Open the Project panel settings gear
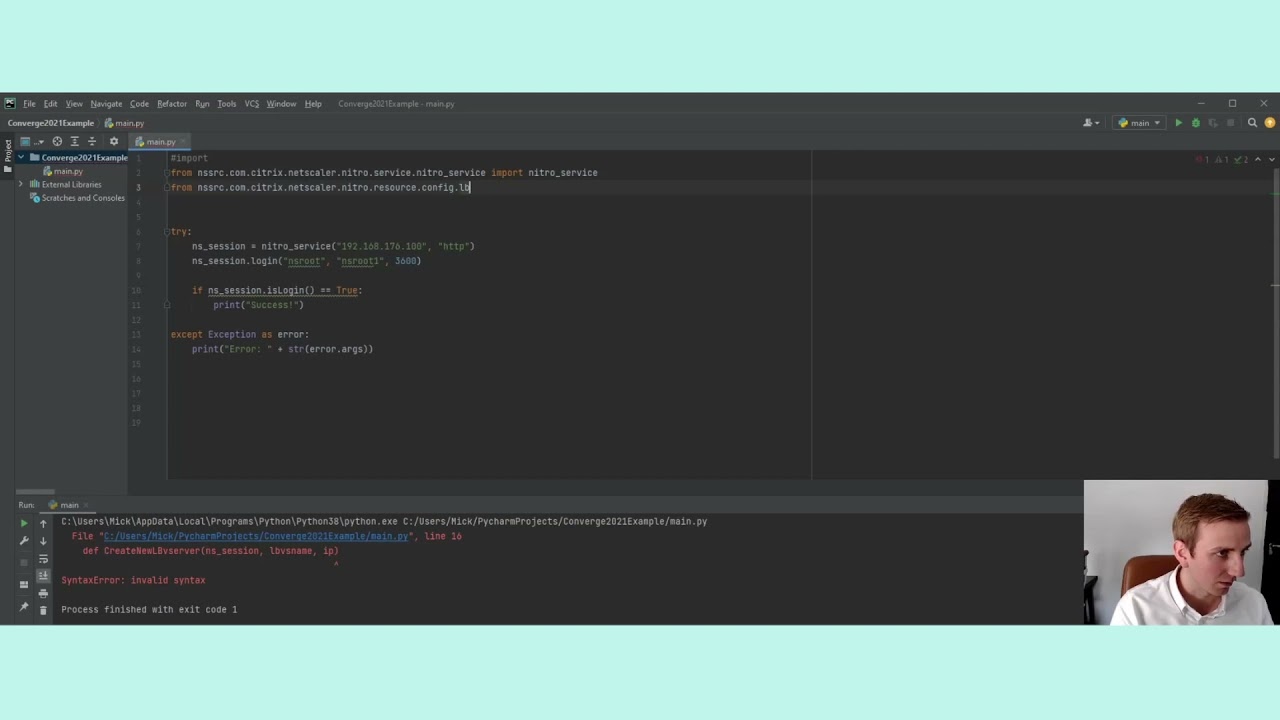Viewport: 1280px width, 720px height. (113, 142)
